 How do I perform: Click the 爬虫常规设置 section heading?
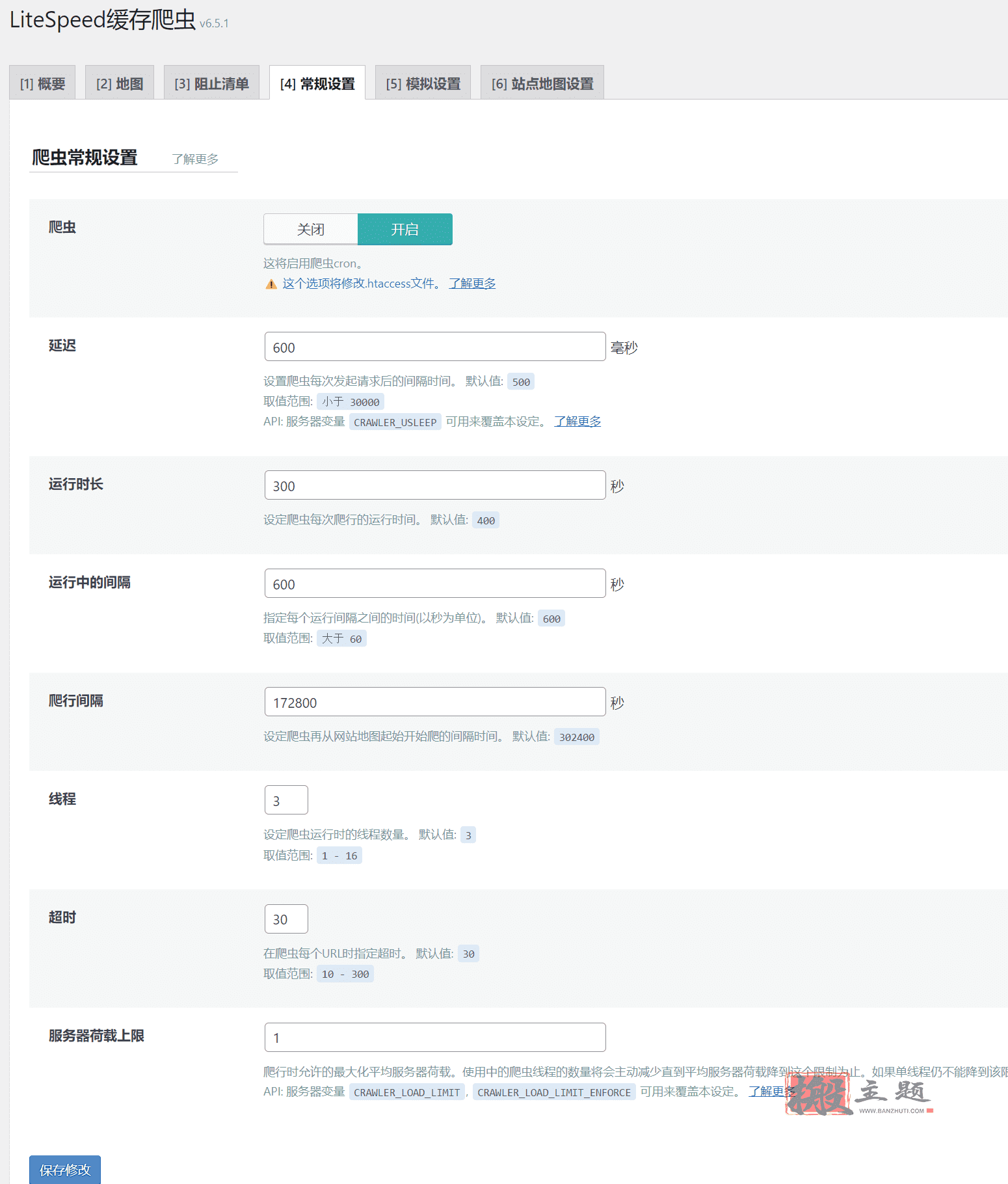[85, 157]
